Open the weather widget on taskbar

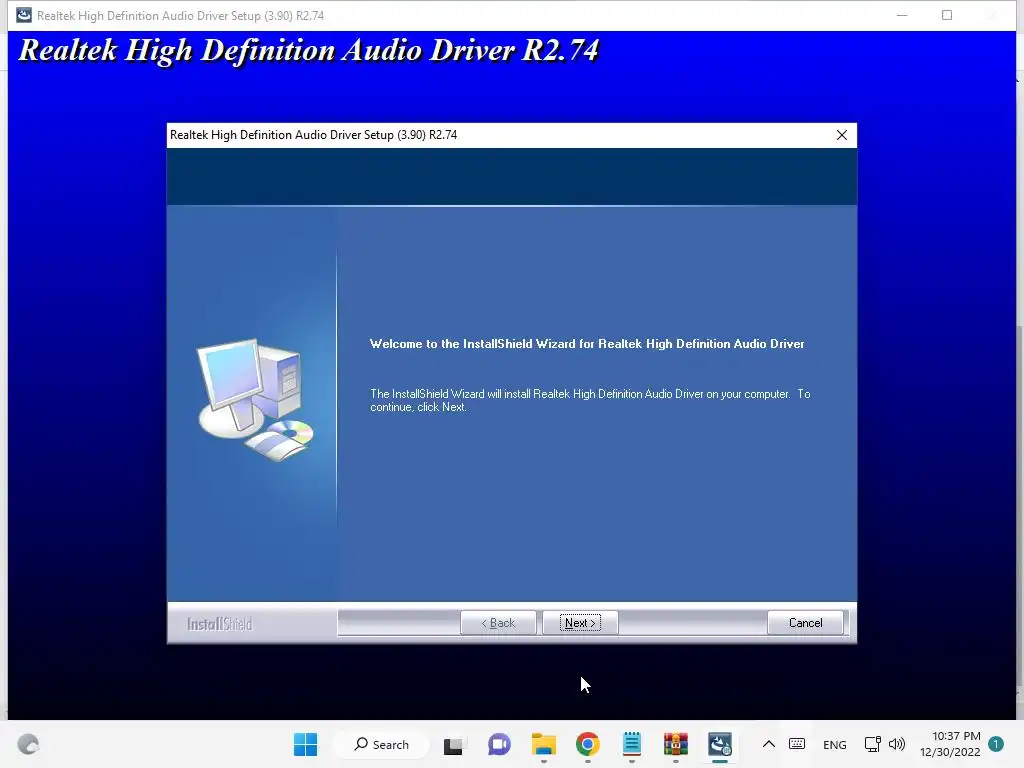click(x=28, y=744)
